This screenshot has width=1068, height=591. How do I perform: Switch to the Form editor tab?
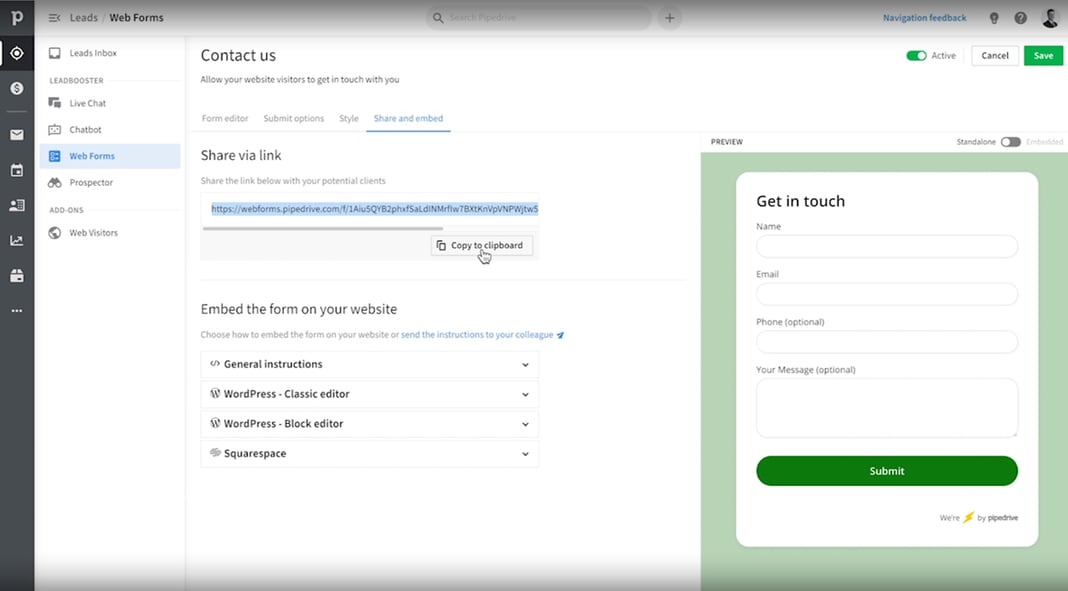pyautogui.click(x=224, y=118)
